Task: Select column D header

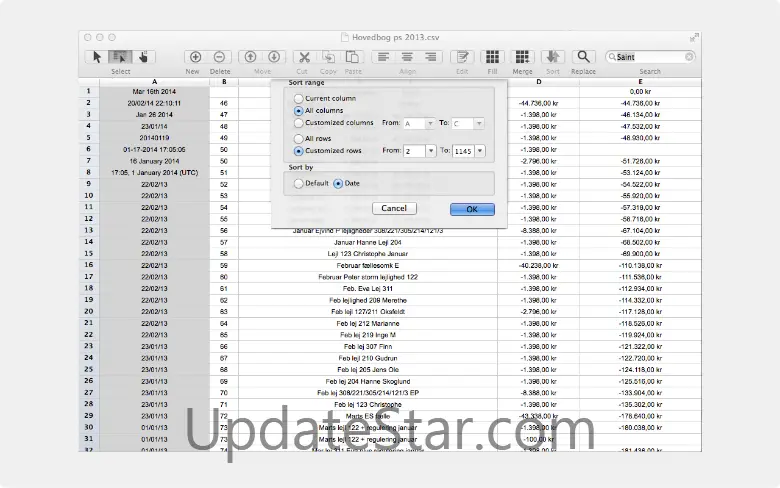Action: click(539, 82)
